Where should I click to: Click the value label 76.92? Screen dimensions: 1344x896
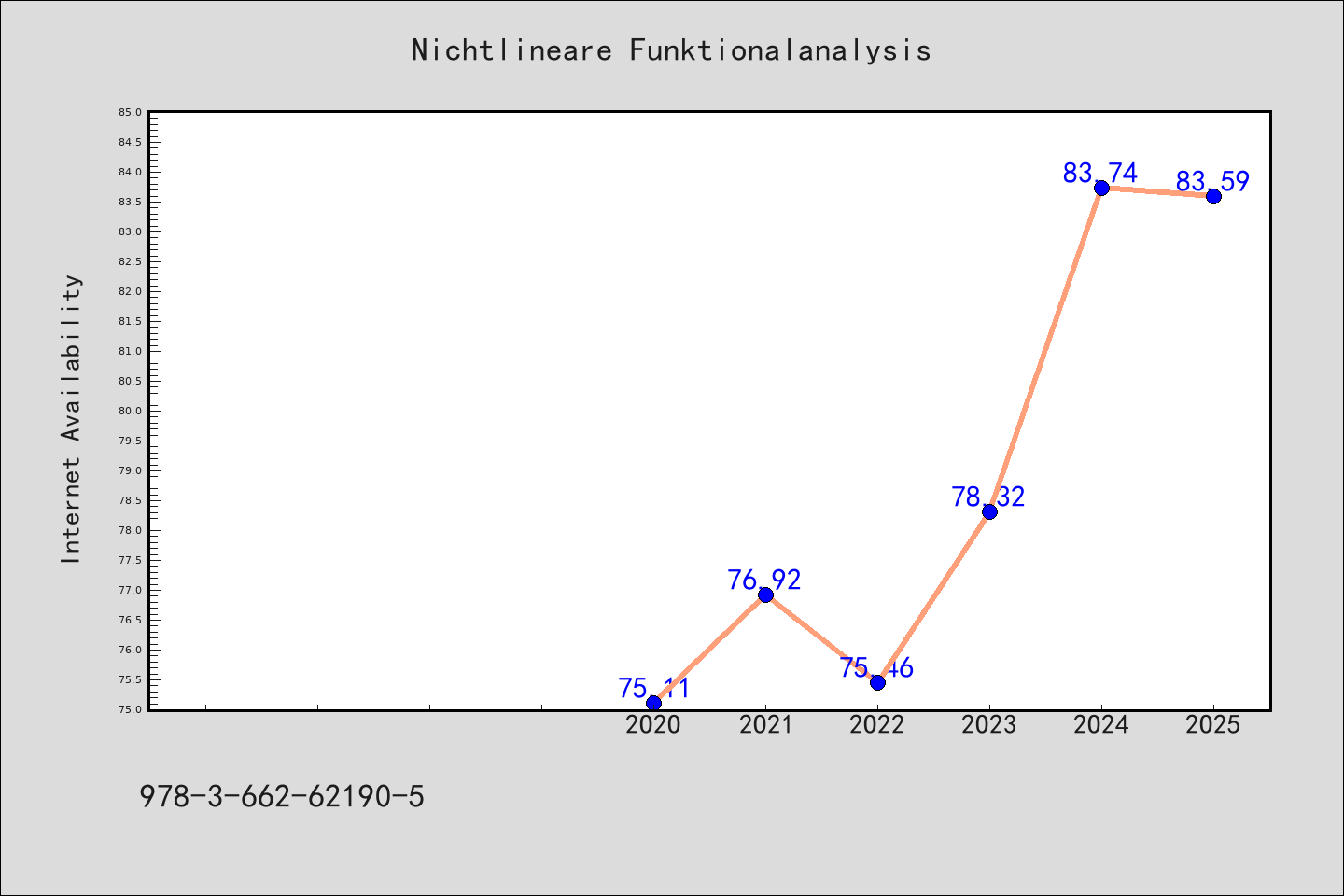764,580
